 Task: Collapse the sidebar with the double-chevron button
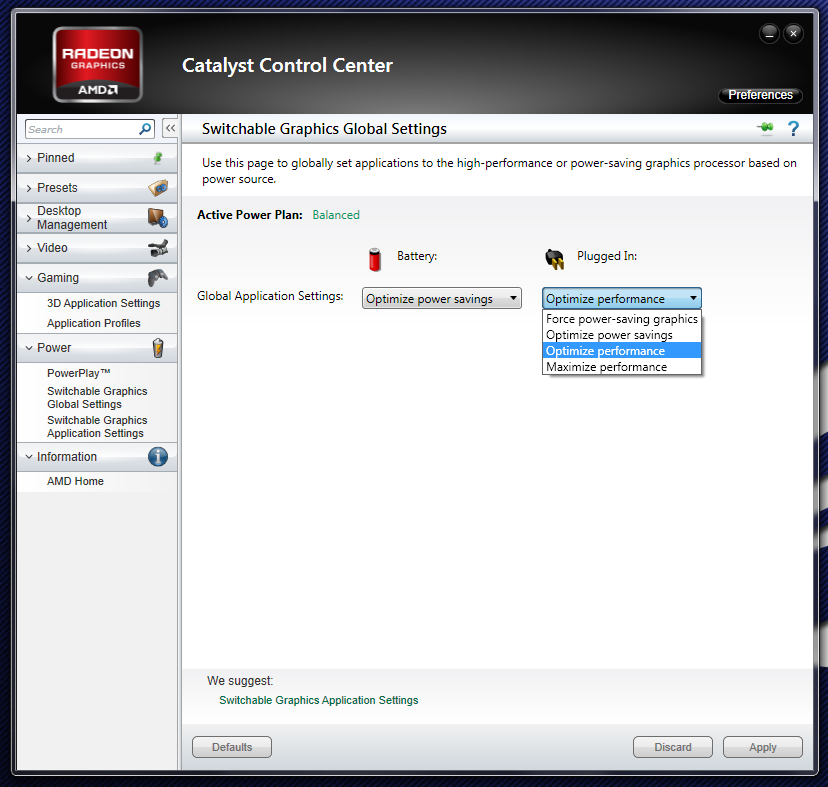[x=170, y=128]
